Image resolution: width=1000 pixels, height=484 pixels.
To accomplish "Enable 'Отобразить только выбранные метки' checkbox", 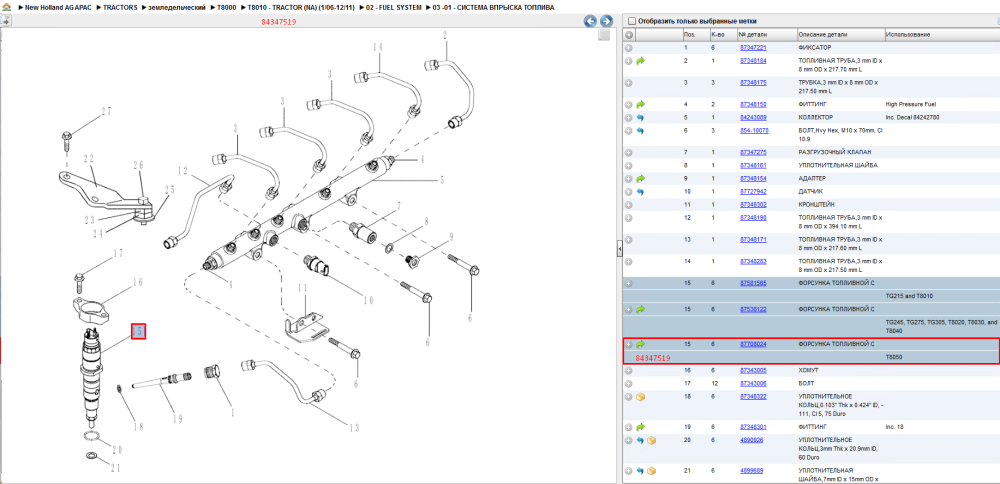I will [632, 21].
